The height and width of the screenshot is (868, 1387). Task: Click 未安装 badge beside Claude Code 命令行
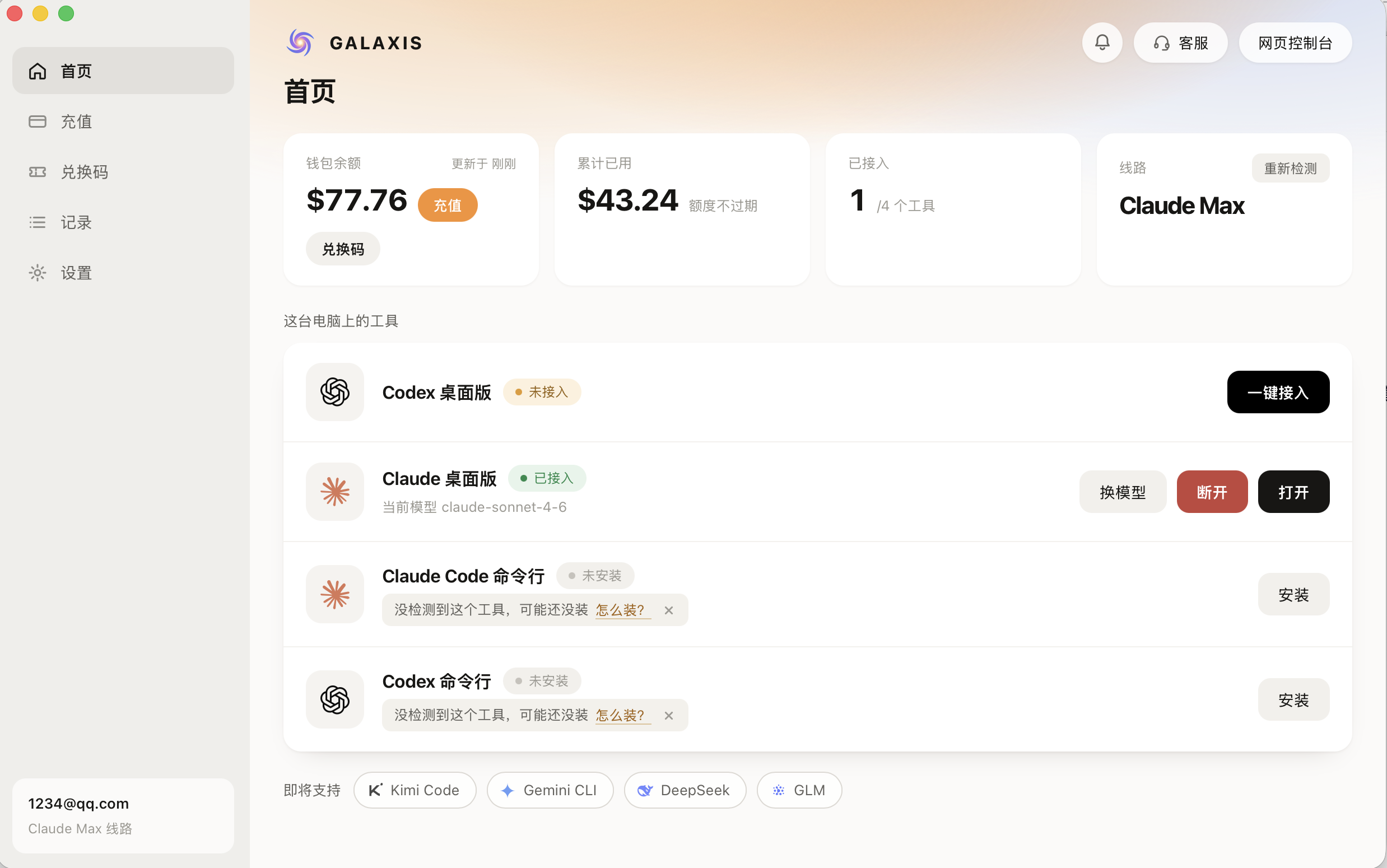pos(595,575)
